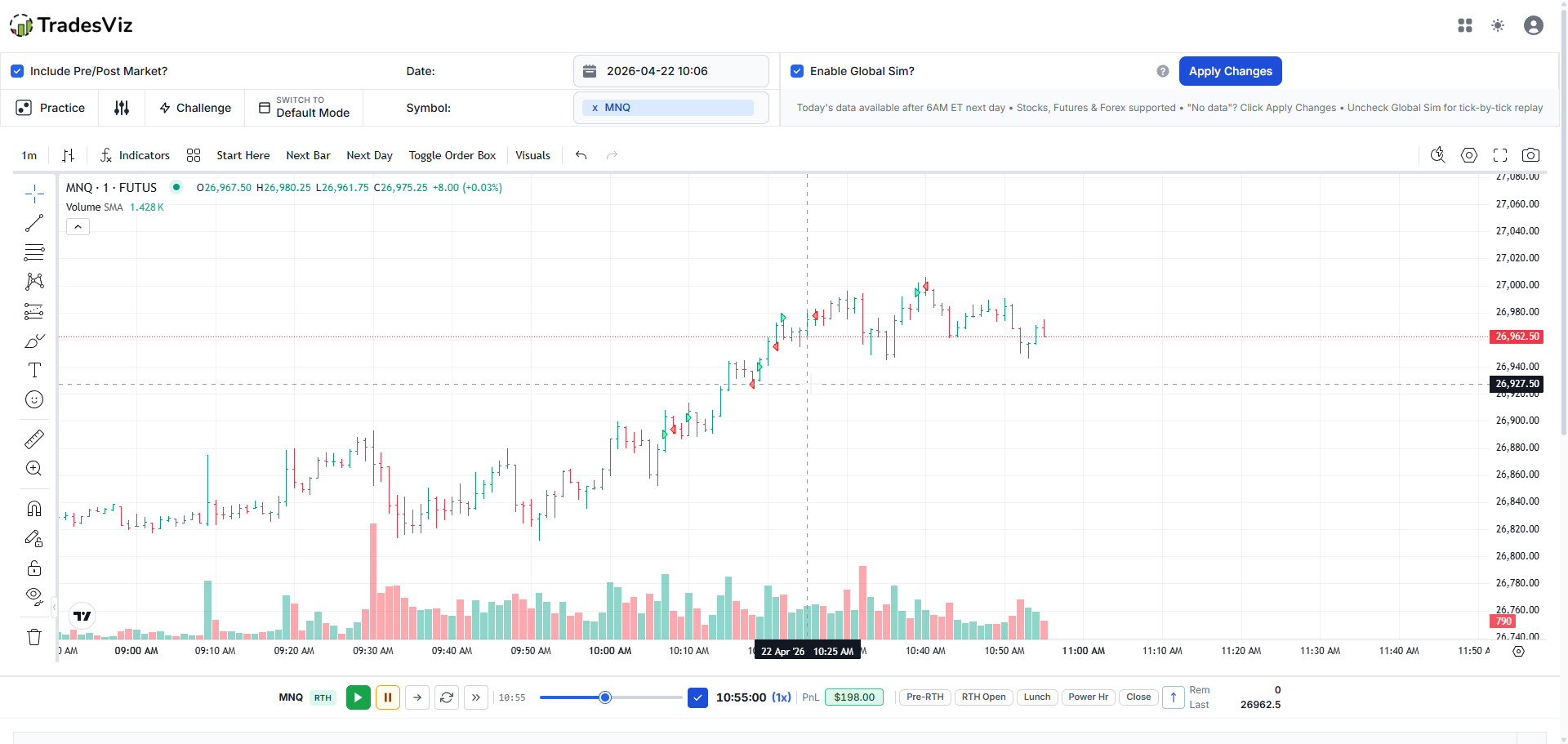This screenshot has width=1568, height=744.
Task: Select the text annotation tool
Action: [x=34, y=370]
